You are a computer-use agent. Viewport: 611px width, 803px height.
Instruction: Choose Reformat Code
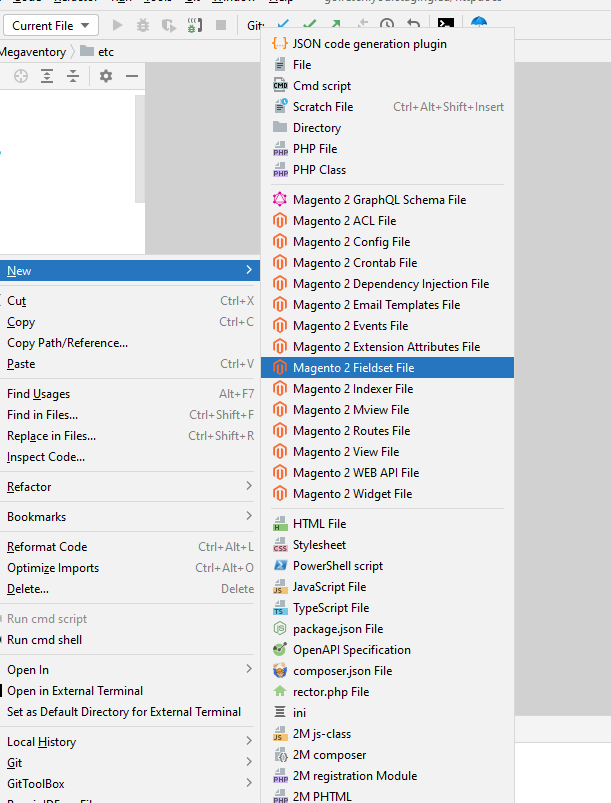130,547
